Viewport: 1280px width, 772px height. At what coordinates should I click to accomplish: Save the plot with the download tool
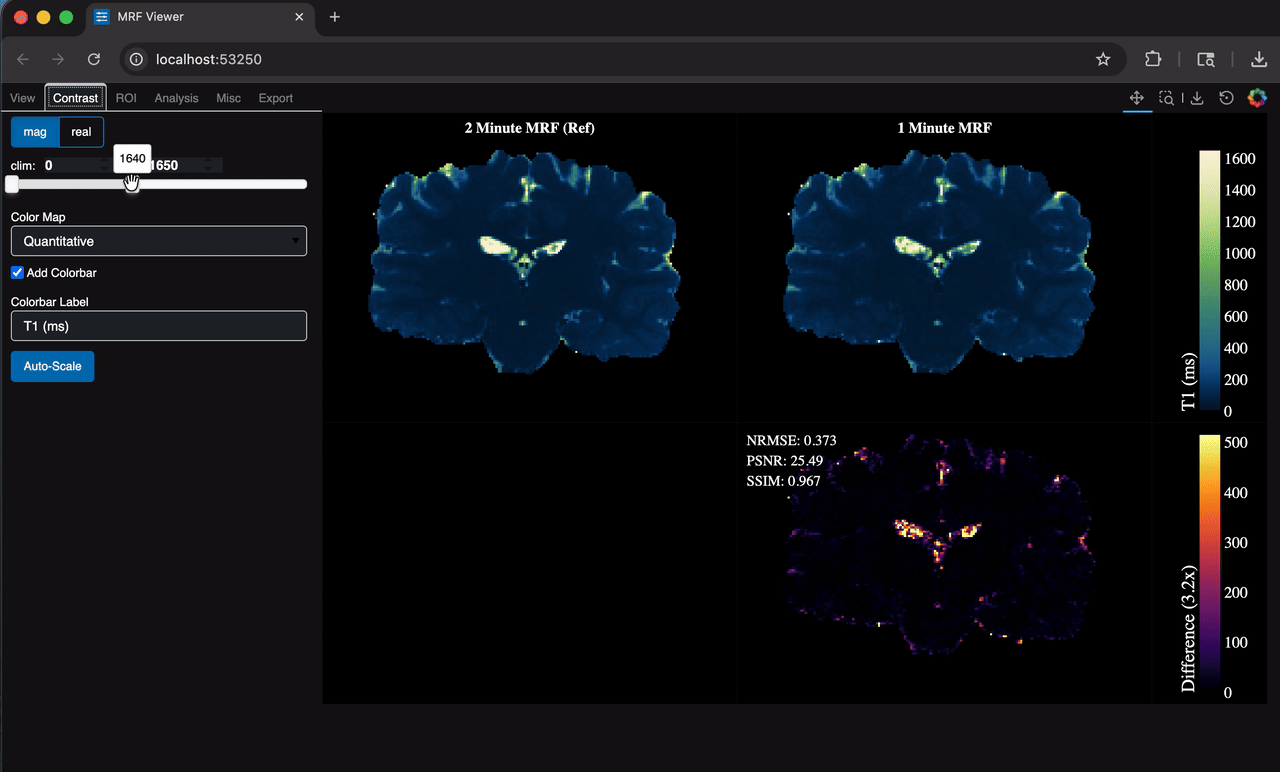(x=1197, y=98)
